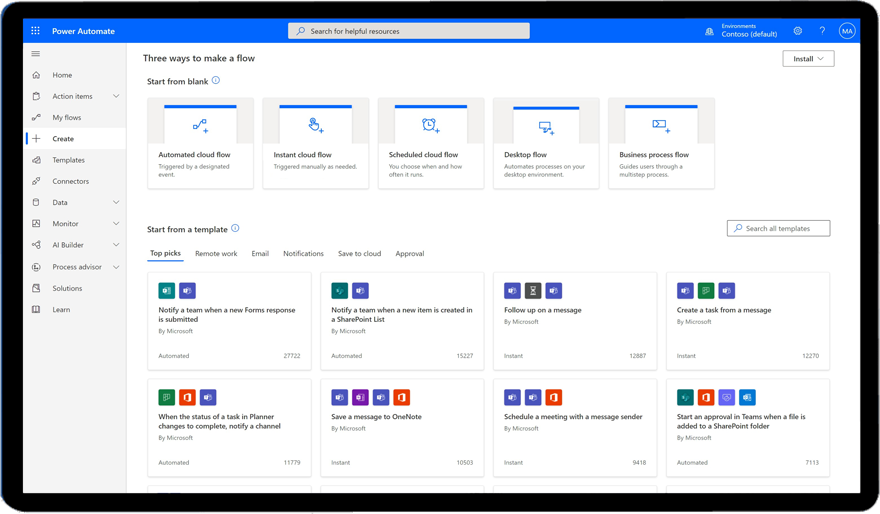This screenshot has height=514, width=880.
Task: Click the Business process flow icon
Action: coord(661,126)
